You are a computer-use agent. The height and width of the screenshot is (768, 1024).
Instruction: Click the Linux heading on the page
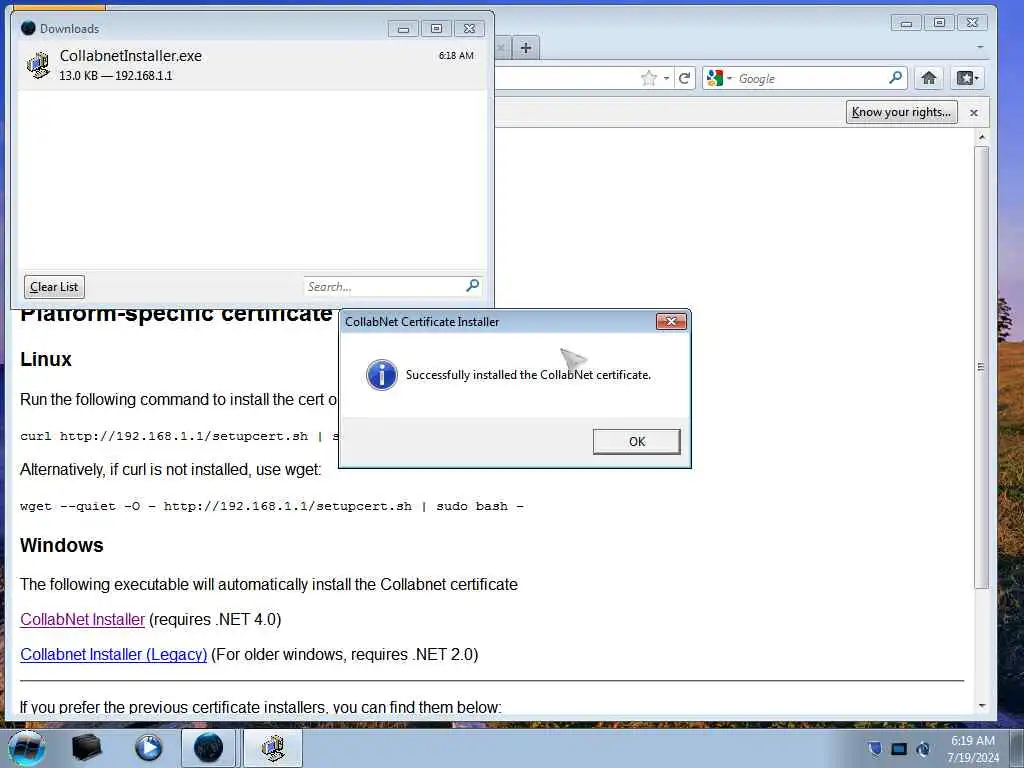46,359
